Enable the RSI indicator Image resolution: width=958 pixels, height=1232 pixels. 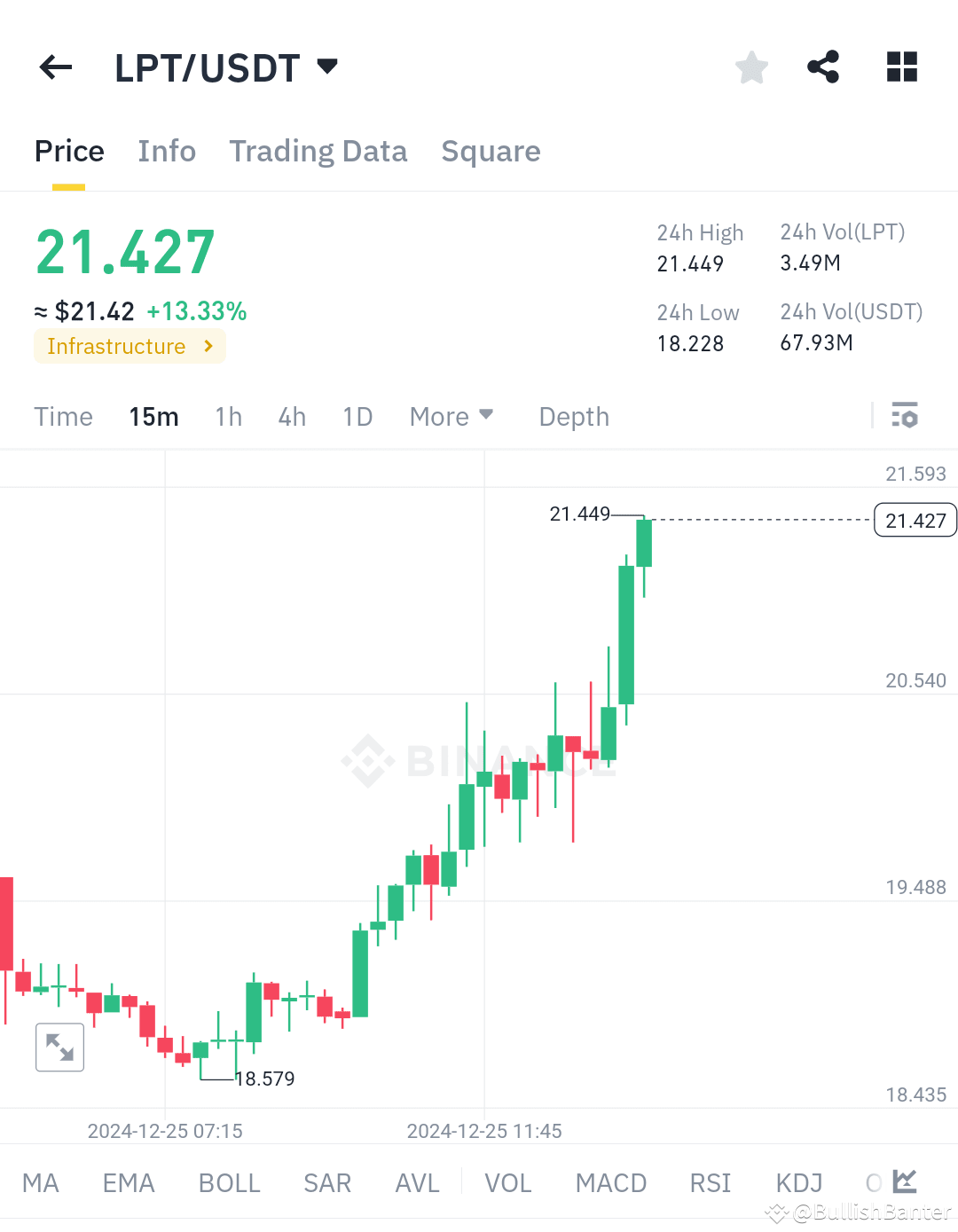(x=709, y=1183)
